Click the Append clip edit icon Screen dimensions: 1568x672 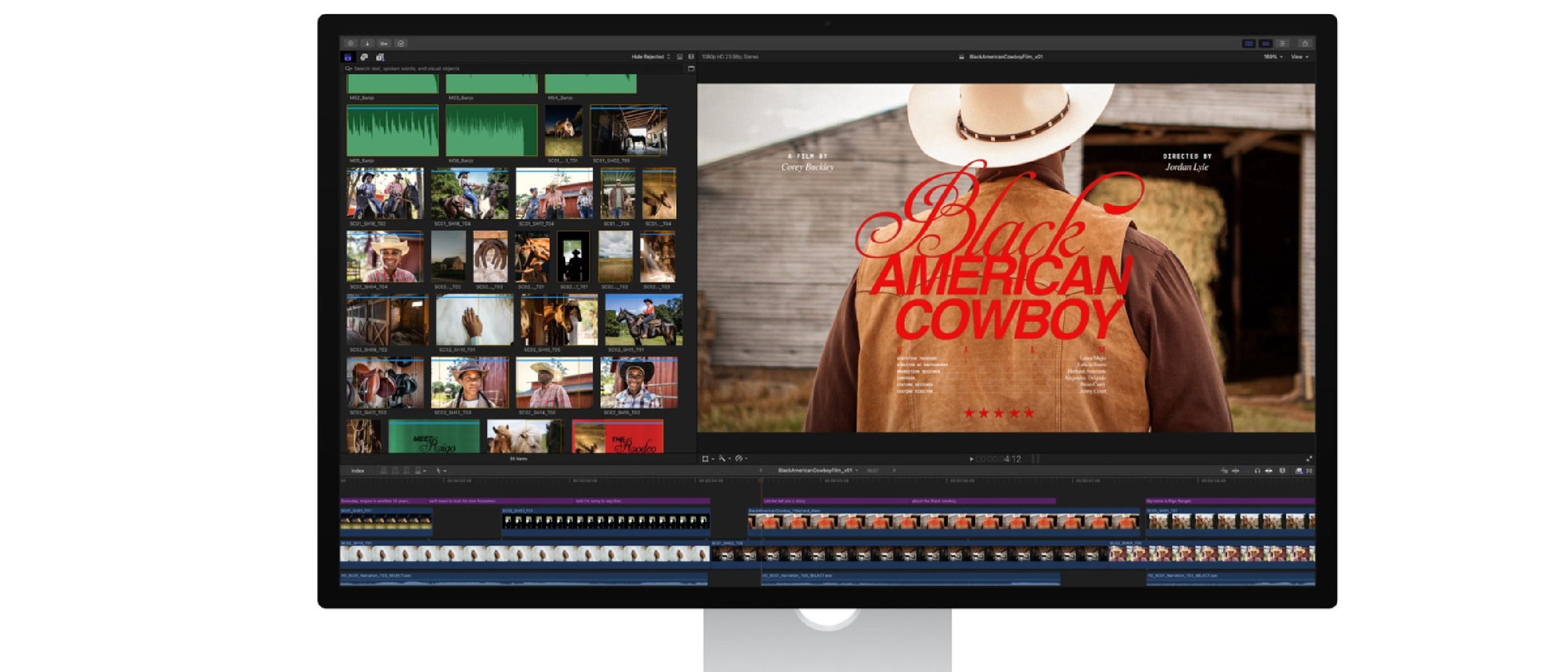(407, 470)
